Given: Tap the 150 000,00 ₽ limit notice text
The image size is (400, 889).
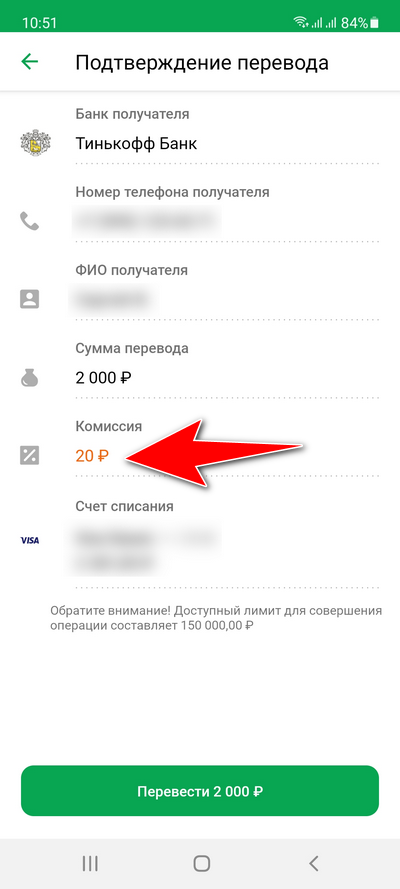Looking at the screenshot, I should pos(216,619).
